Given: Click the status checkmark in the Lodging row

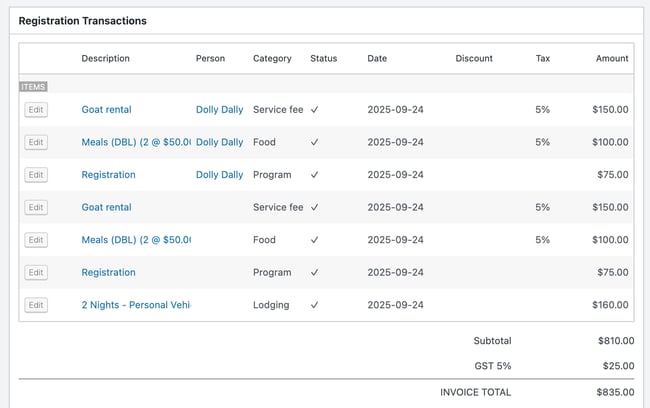Looking at the screenshot, I should point(315,305).
